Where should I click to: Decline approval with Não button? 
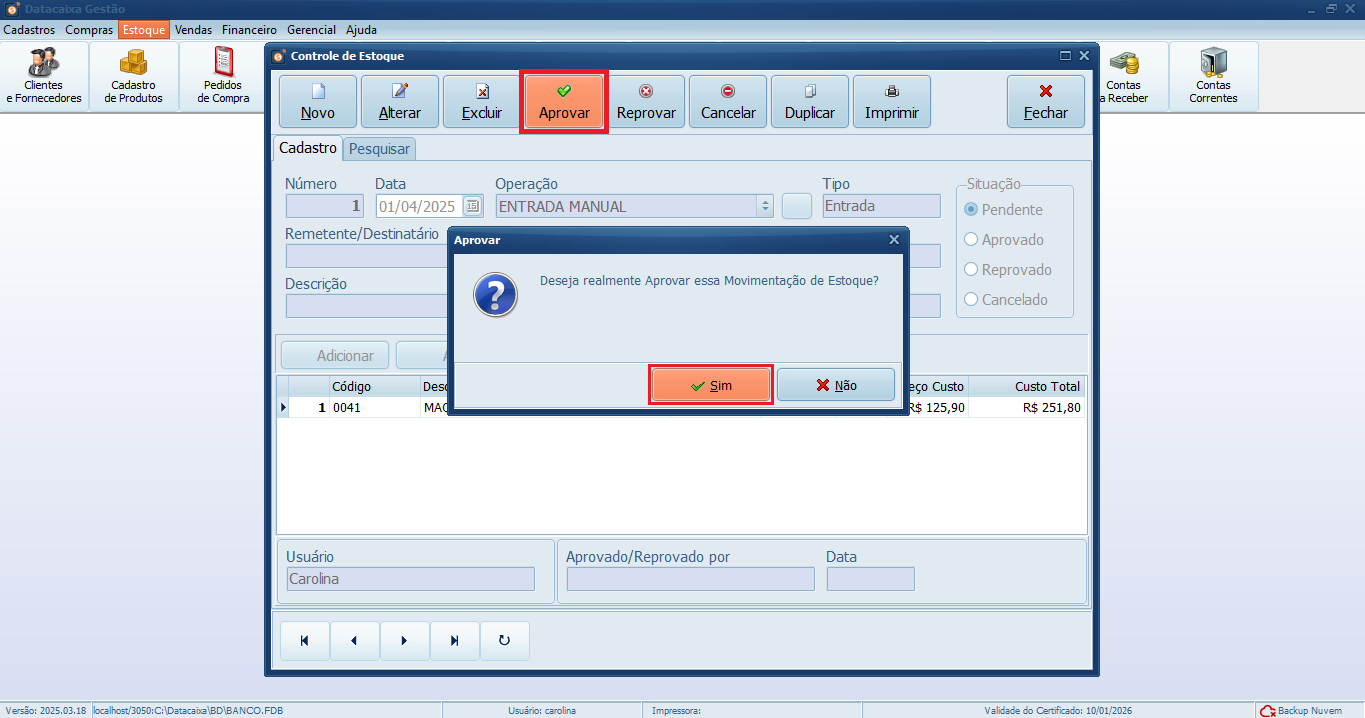click(836, 385)
